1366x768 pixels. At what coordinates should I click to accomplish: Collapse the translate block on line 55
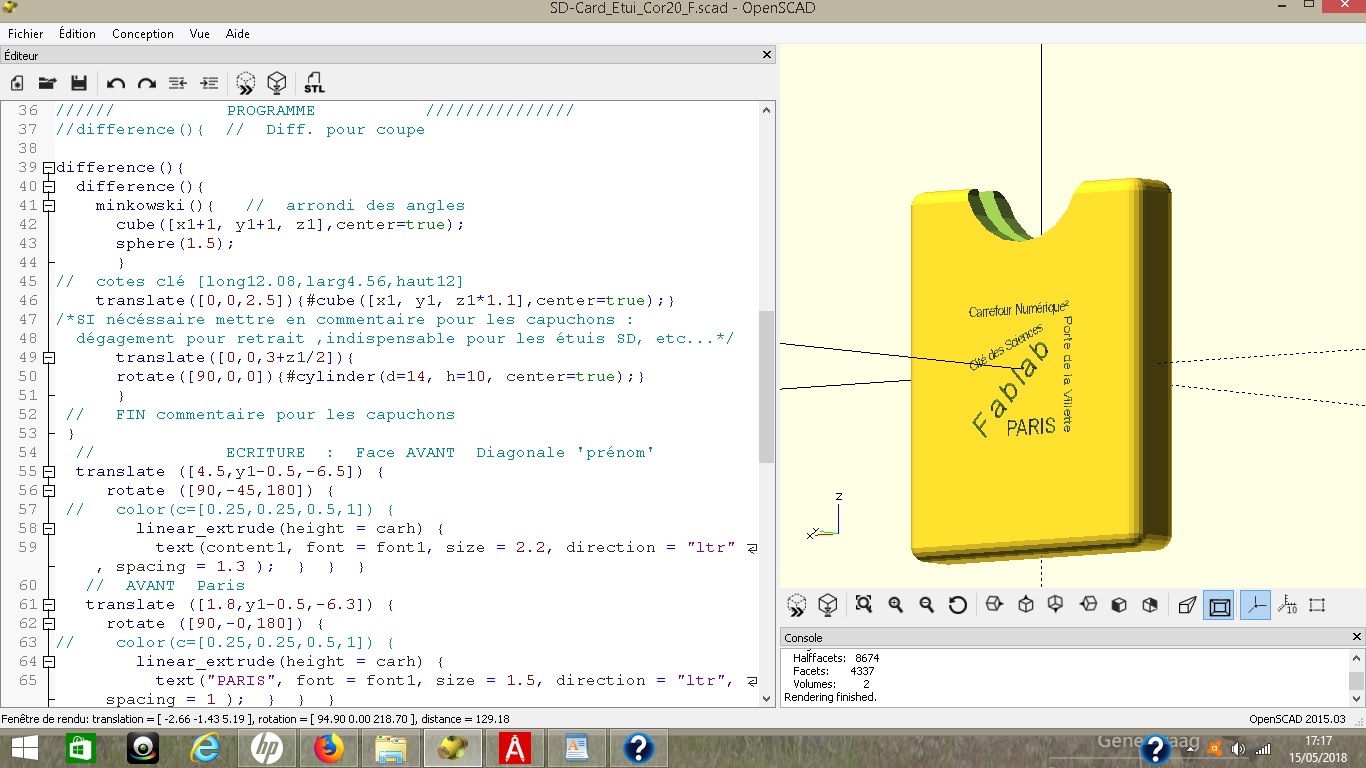pyautogui.click(x=48, y=472)
